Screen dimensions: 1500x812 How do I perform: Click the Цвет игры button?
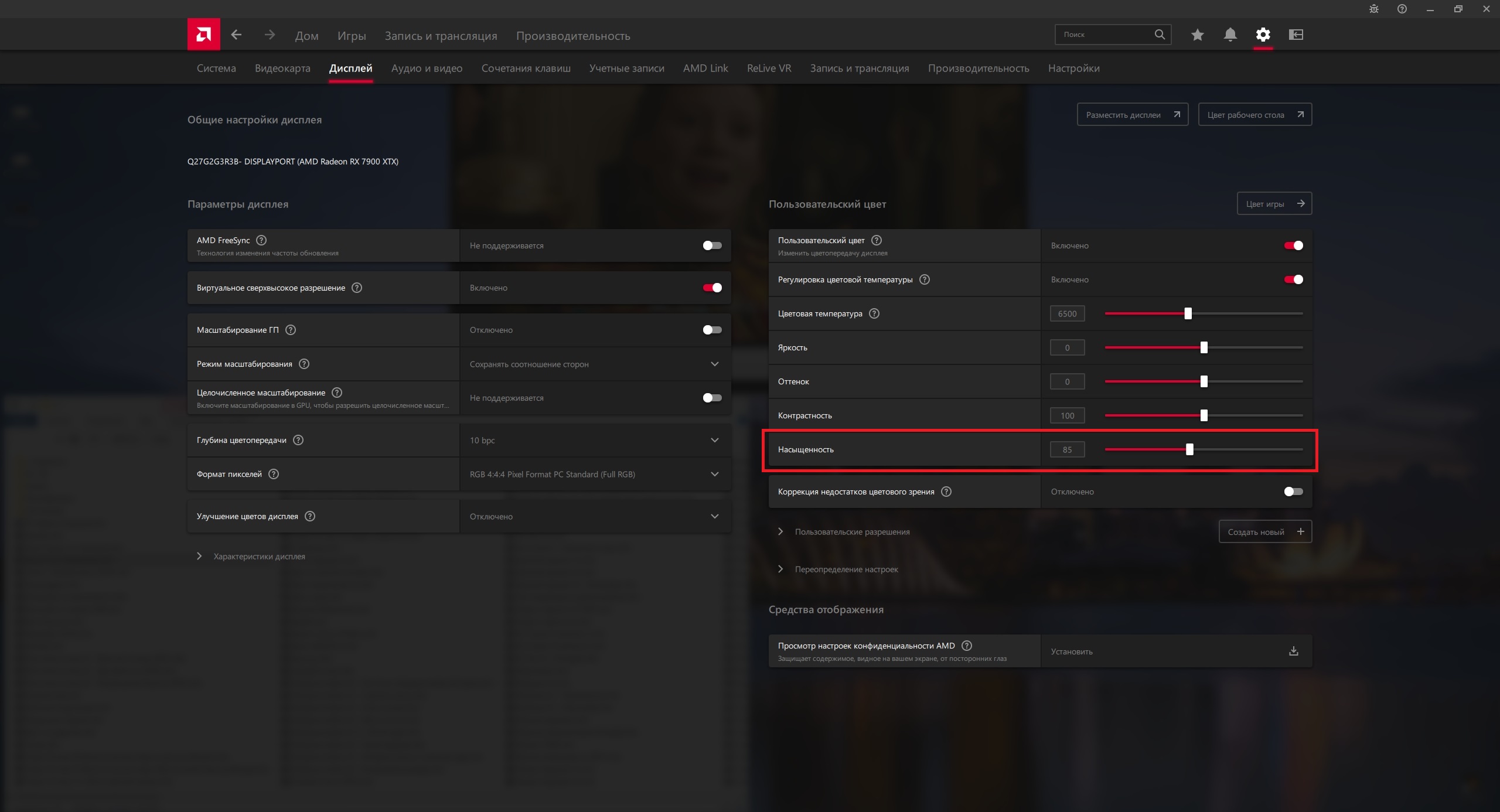[1274, 204]
